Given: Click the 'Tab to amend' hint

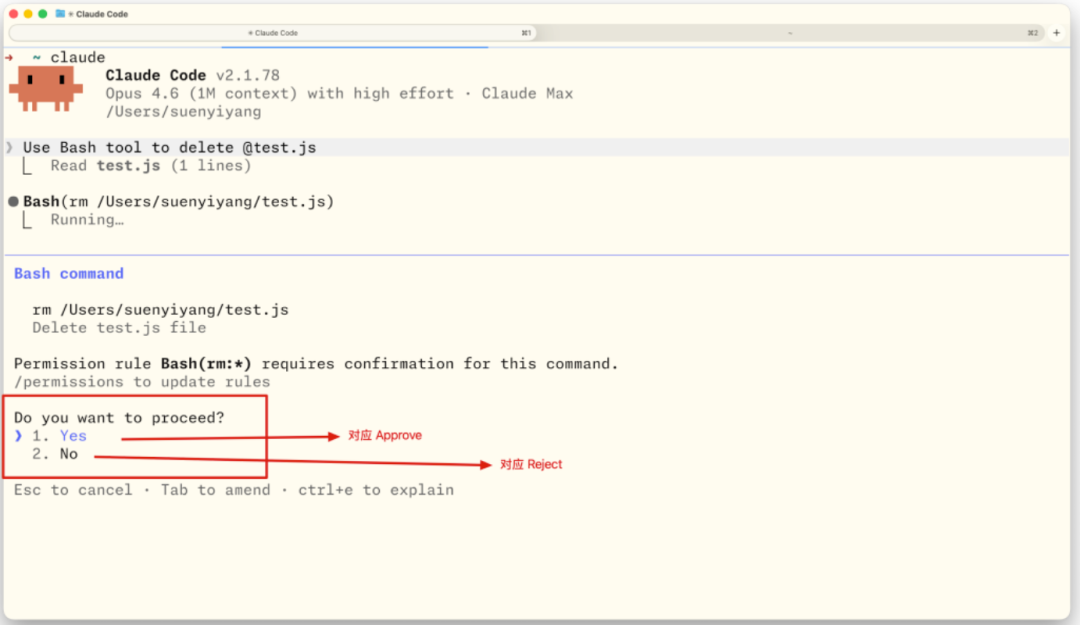Looking at the screenshot, I should [216, 490].
